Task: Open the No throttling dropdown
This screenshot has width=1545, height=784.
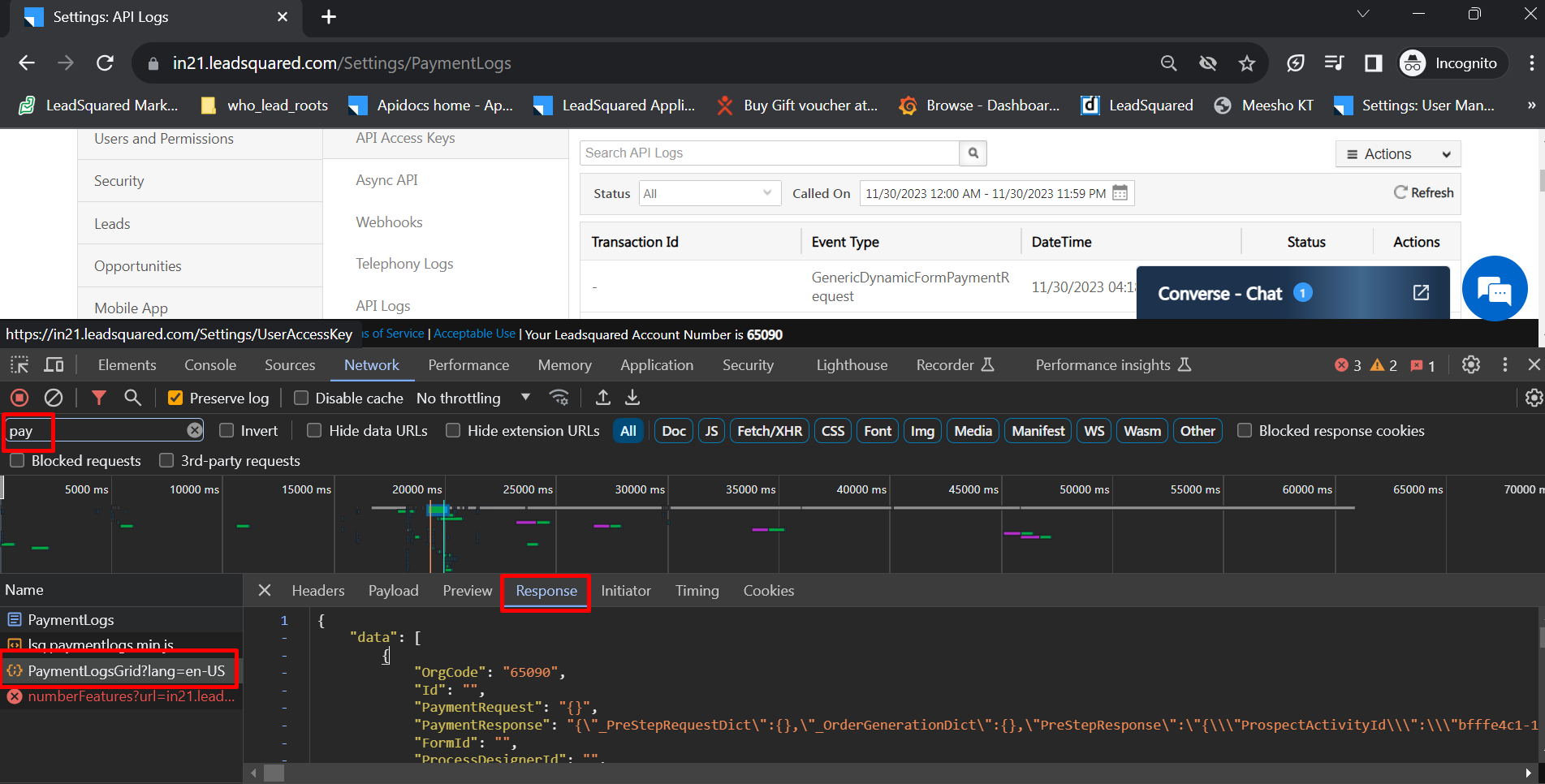Action: point(473,398)
